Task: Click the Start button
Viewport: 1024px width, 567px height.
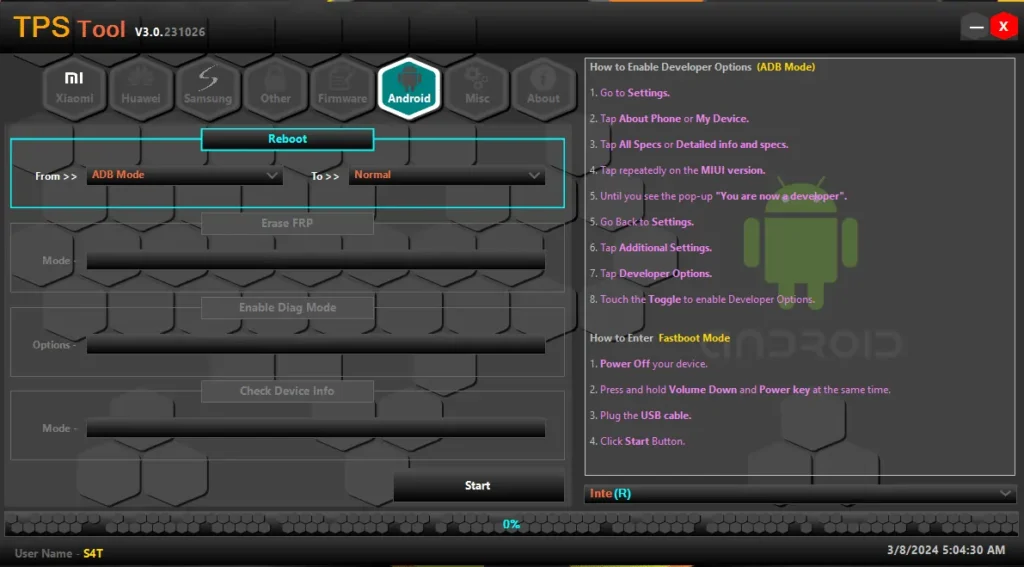Action: [x=479, y=486]
